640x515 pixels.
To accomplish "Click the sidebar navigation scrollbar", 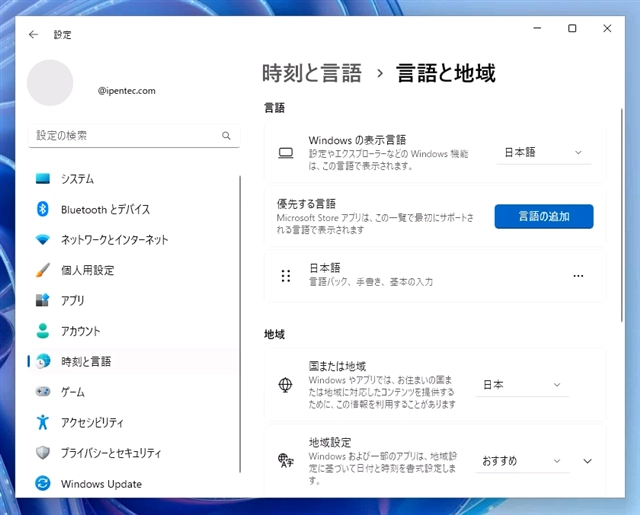I will [x=240, y=324].
